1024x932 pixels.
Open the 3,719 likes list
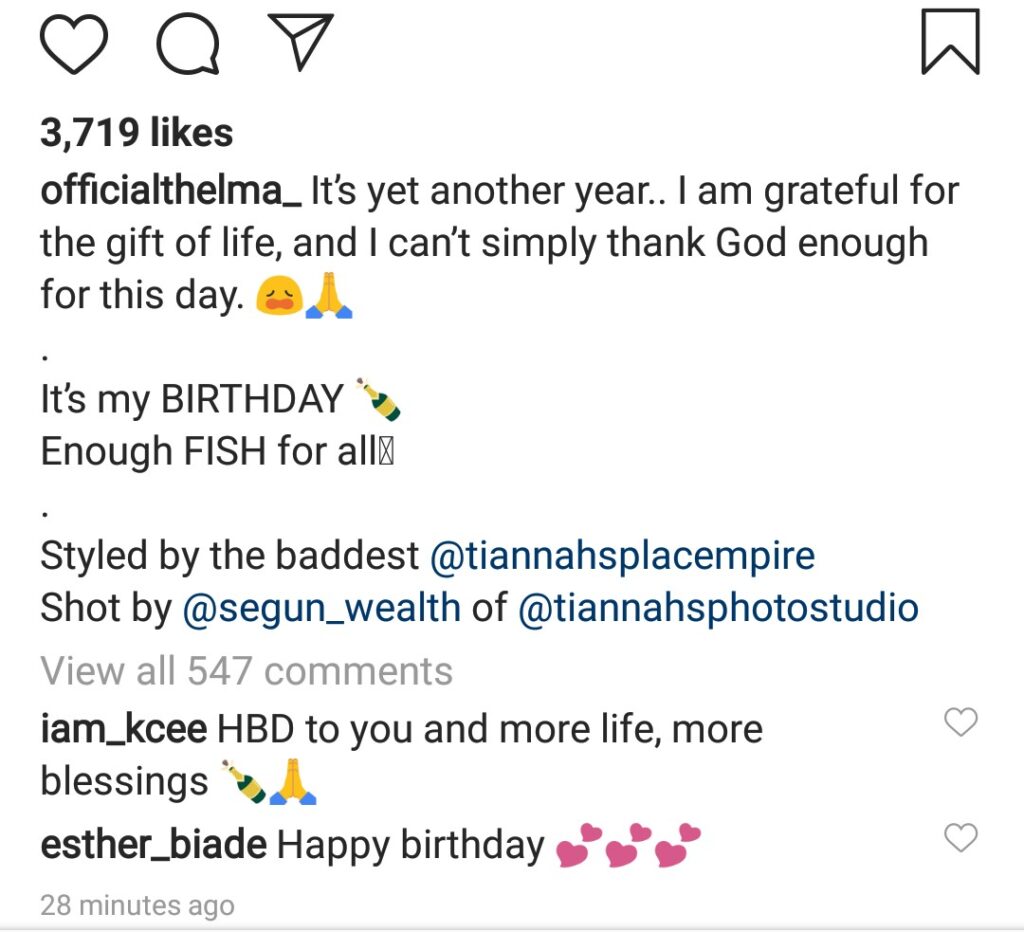coord(134,131)
